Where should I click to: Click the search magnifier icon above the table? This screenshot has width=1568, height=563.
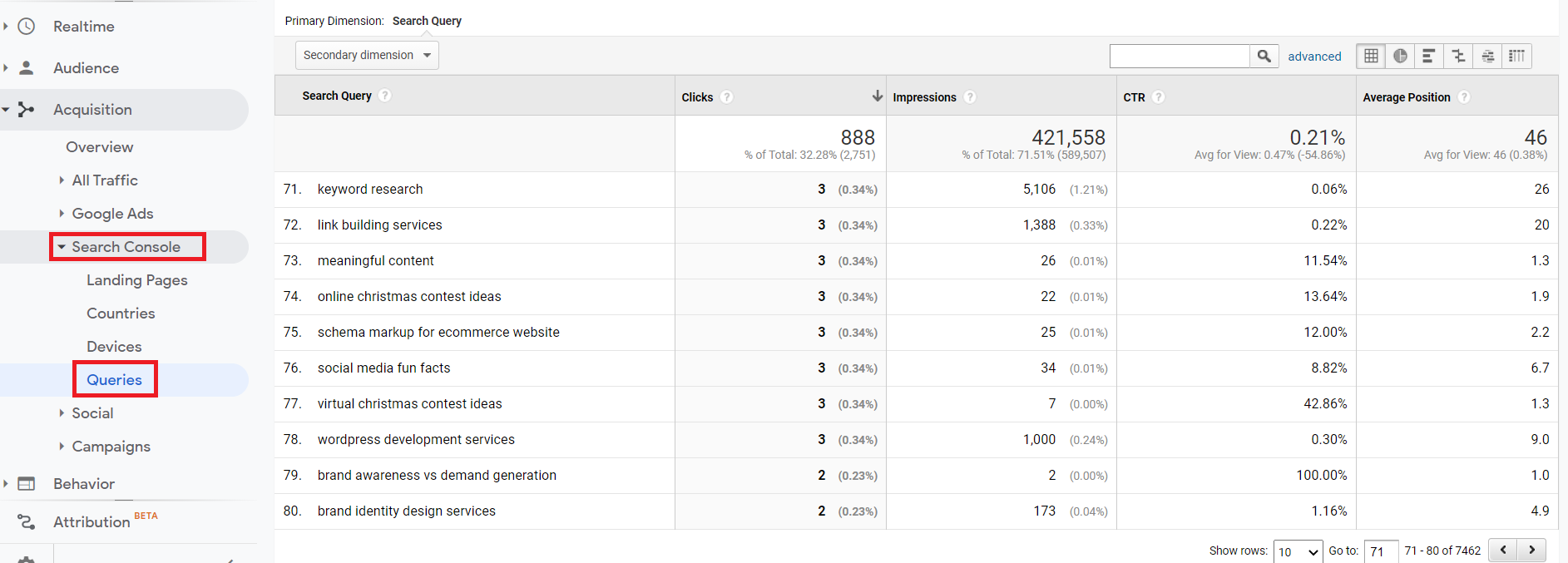[1264, 56]
